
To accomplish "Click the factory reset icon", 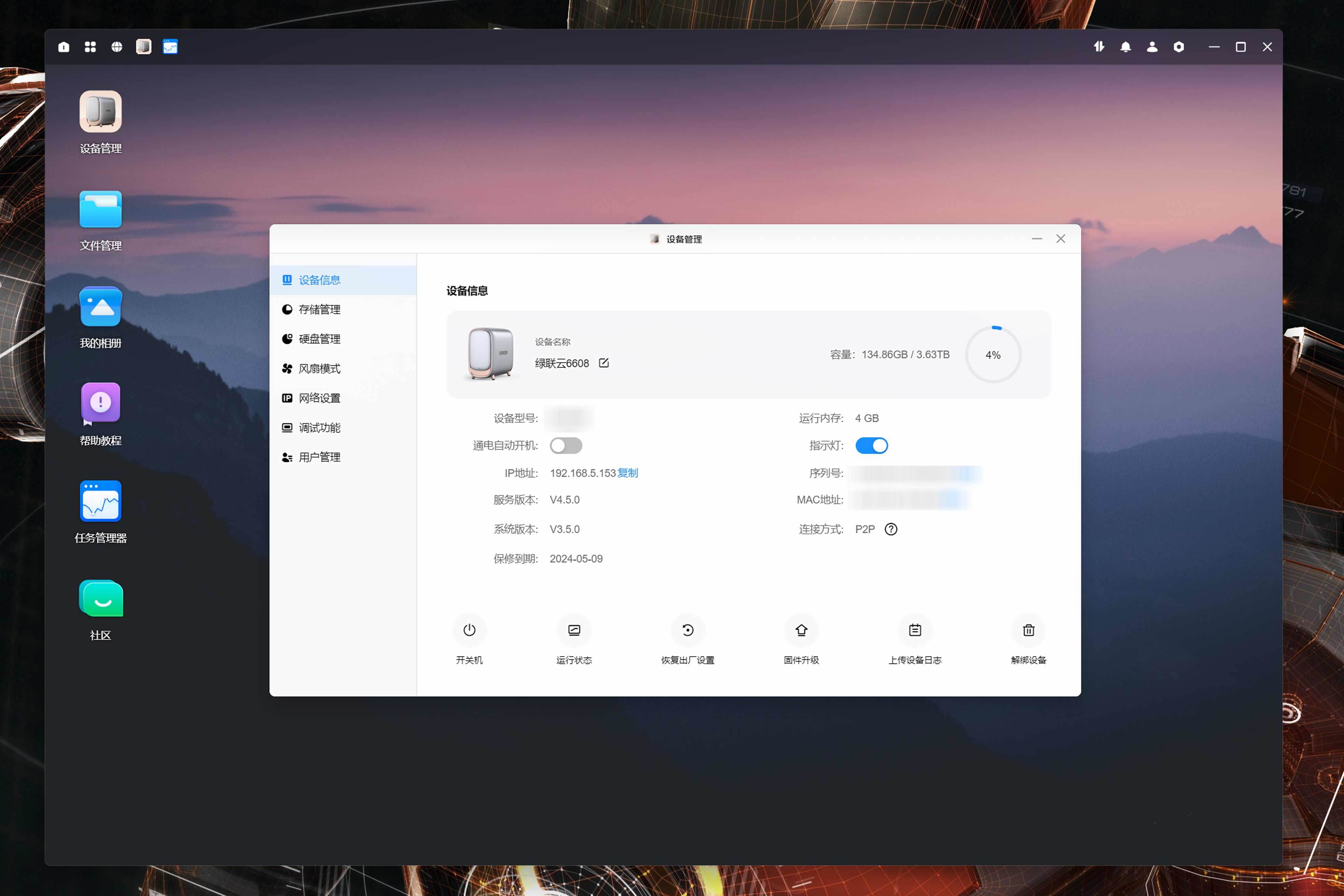I will tap(687, 630).
